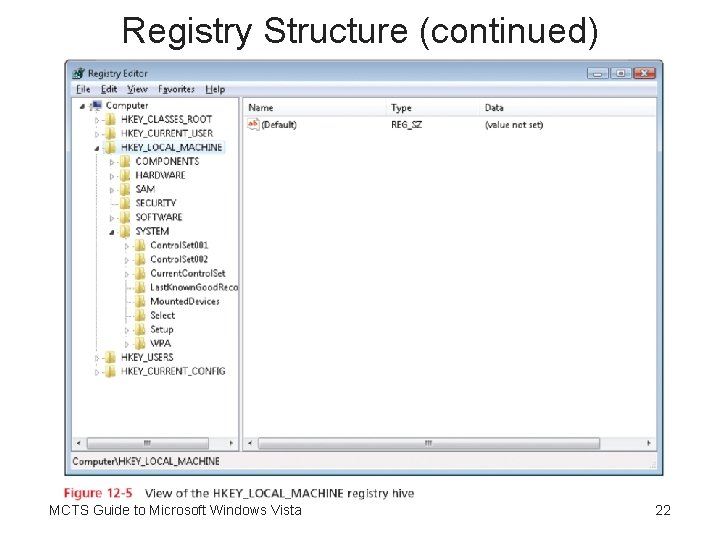Click the (value not set) data cell
Screen dimensions: 720x540
point(514,125)
